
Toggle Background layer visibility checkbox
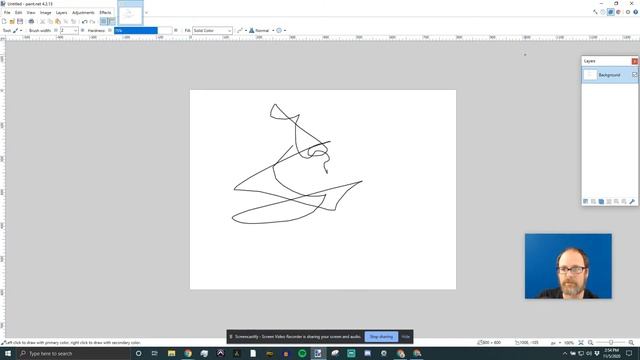635,75
